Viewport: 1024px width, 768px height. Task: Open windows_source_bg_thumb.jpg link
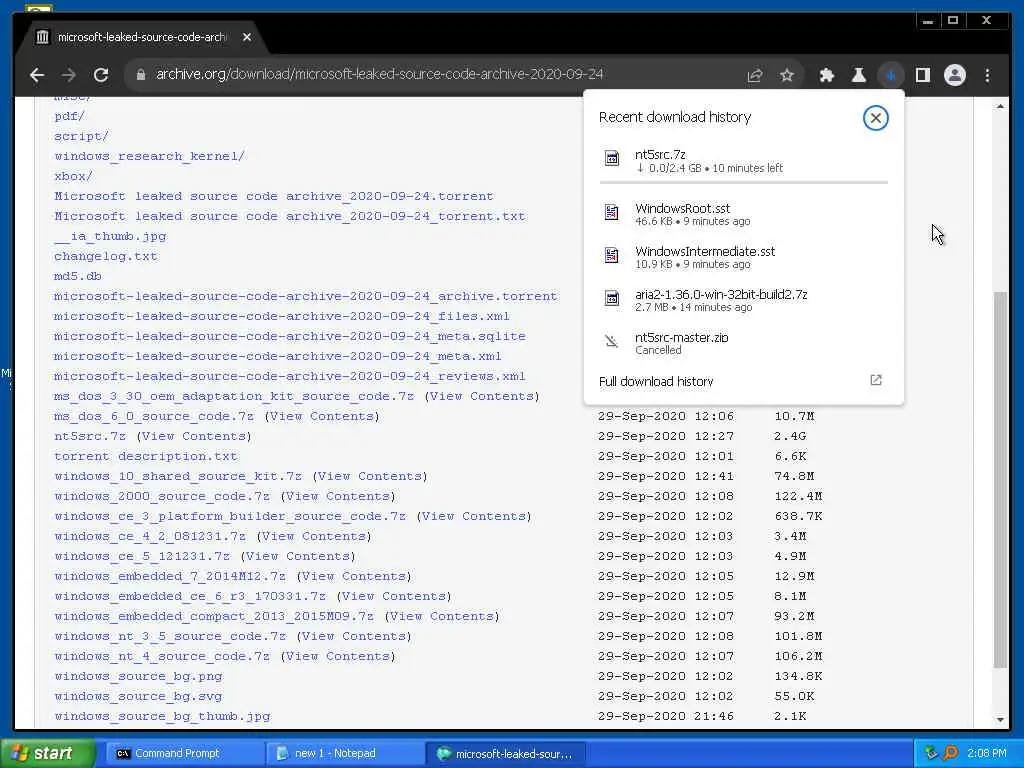[162, 716]
